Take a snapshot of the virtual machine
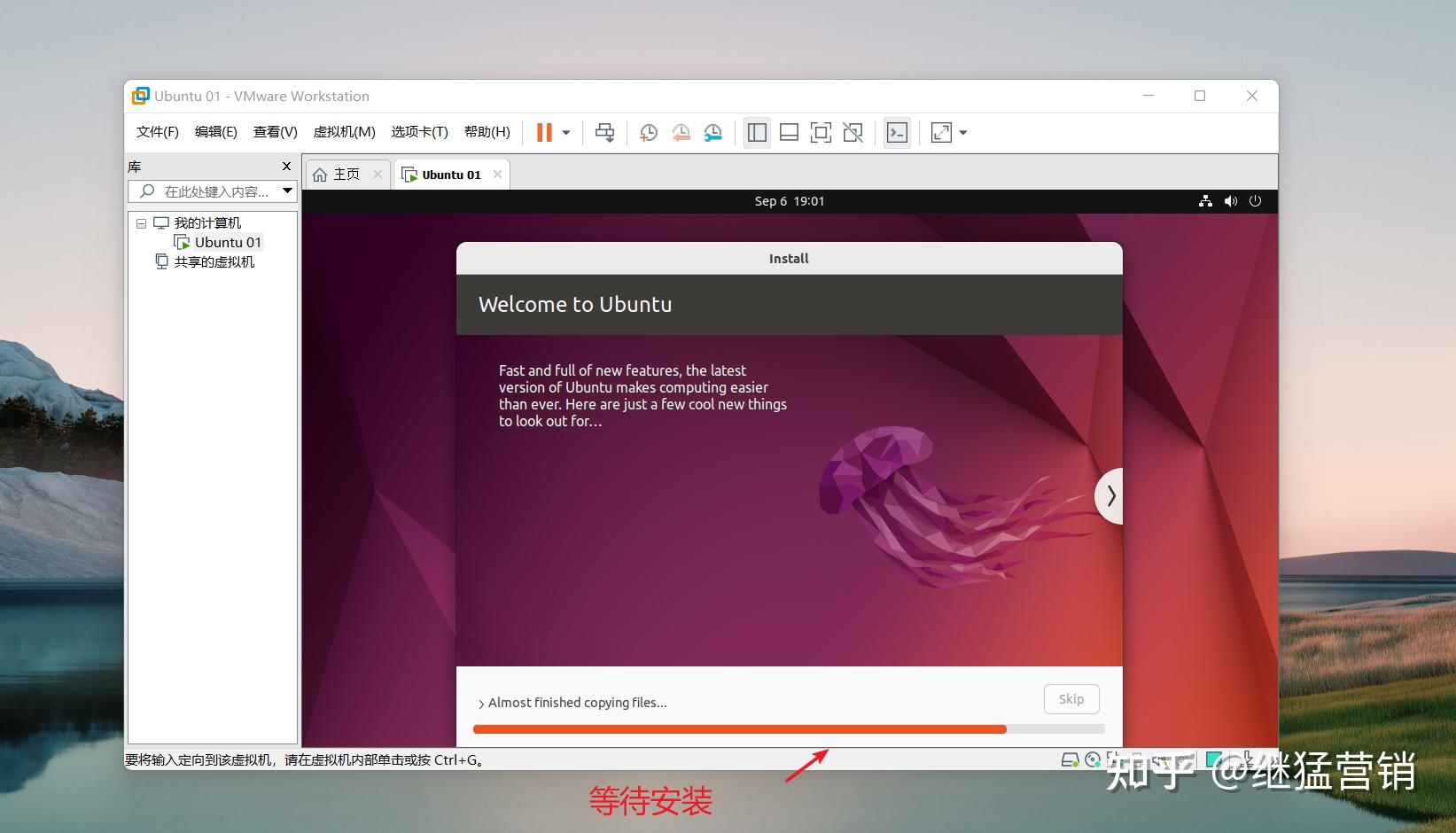 (x=649, y=133)
